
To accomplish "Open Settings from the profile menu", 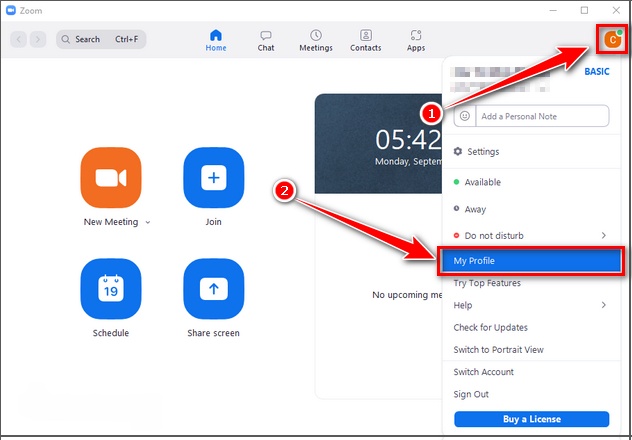I will pyautogui.click(x=531, y=152).
